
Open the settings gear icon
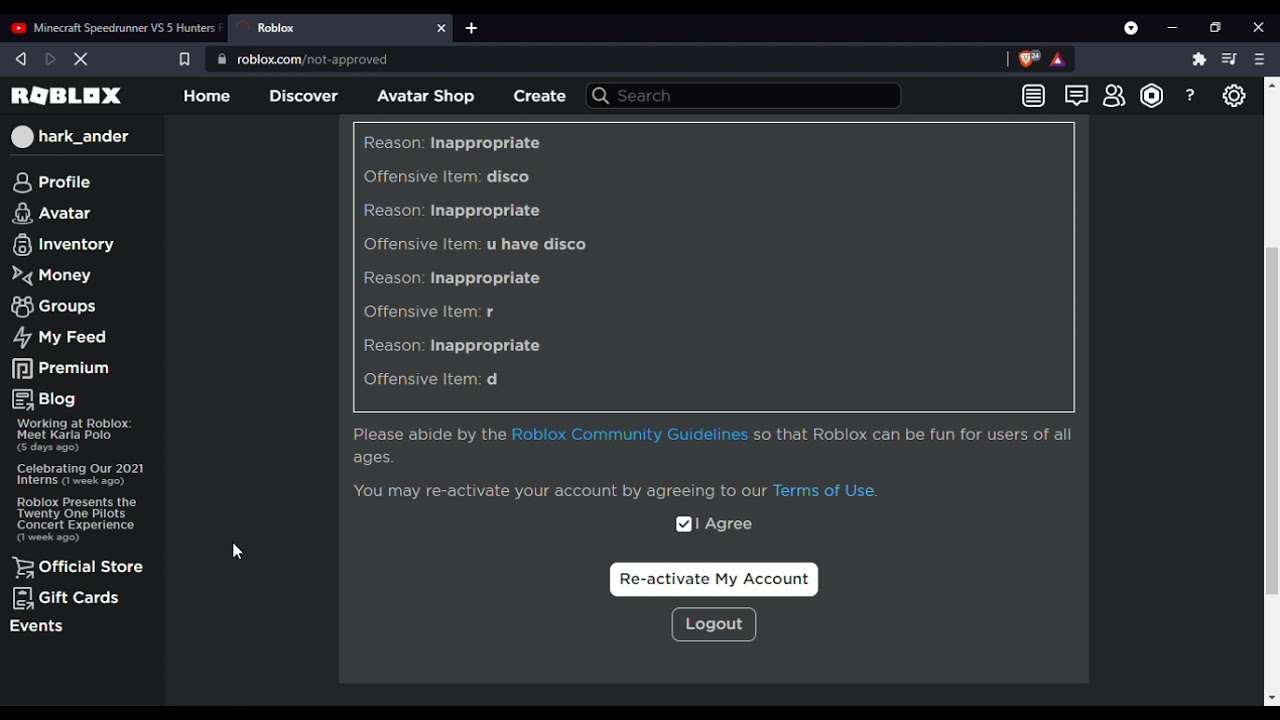[x=1234, y=96]
